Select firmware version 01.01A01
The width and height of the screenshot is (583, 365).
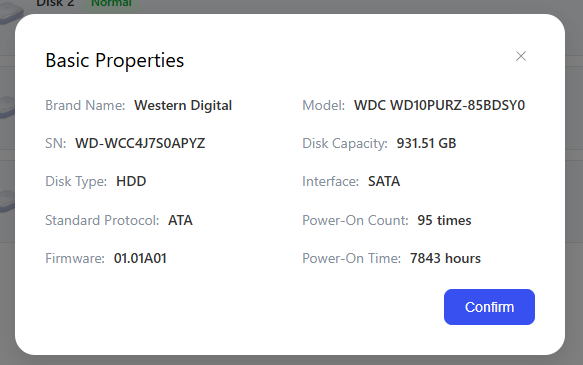pyautogui.click(x=140, y=258)
